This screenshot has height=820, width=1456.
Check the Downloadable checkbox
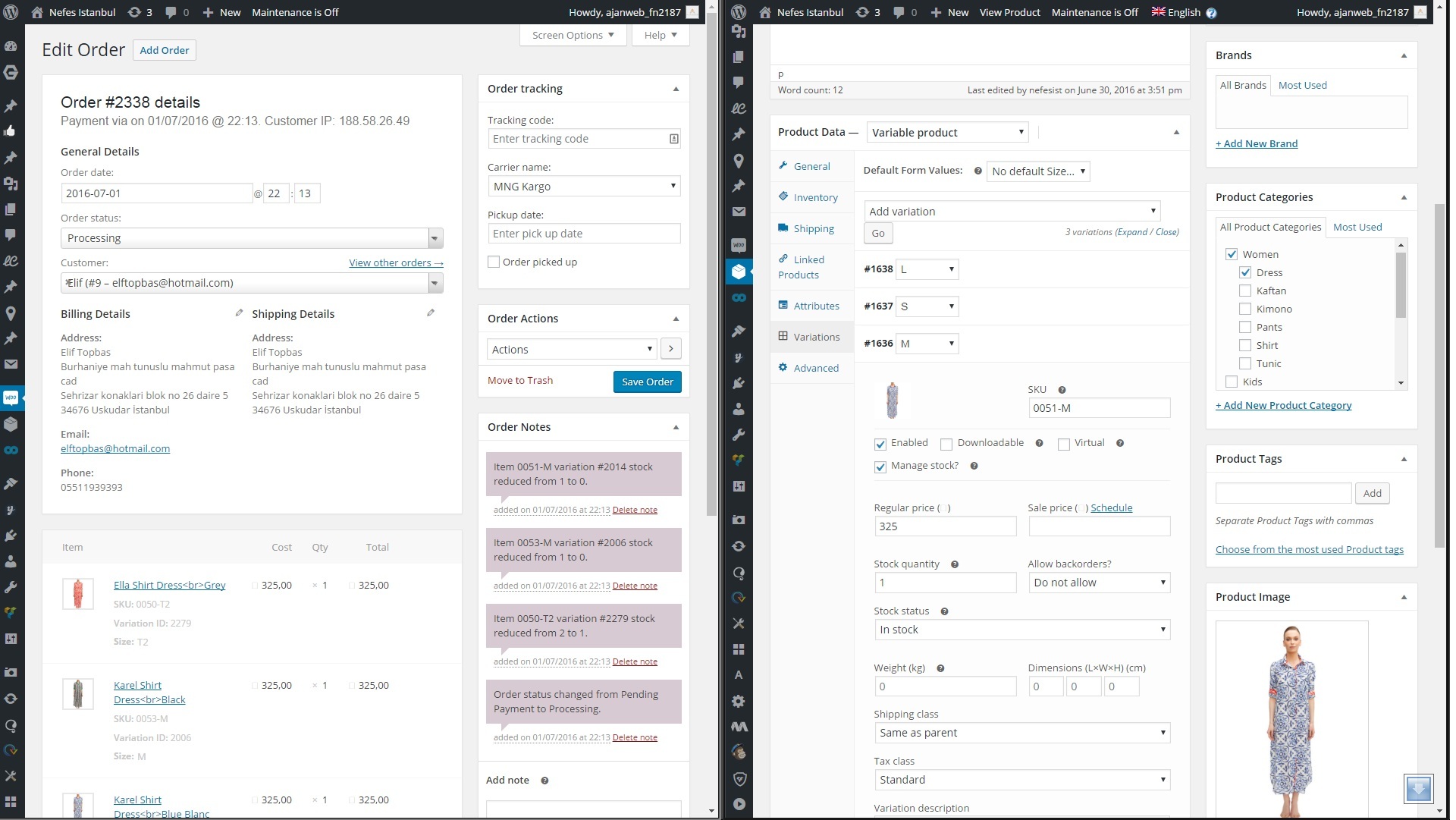coord(946,444)
